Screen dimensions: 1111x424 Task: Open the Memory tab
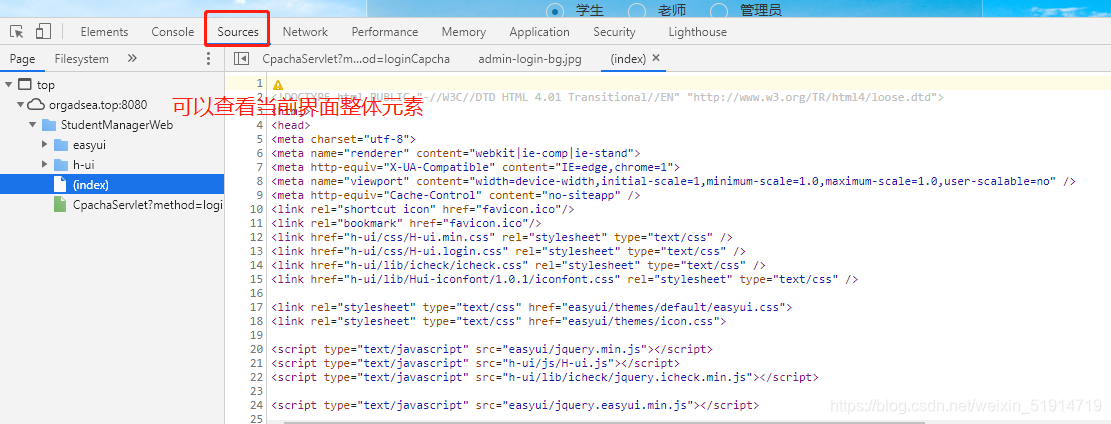pyautogui.click(x=464, y=32)
